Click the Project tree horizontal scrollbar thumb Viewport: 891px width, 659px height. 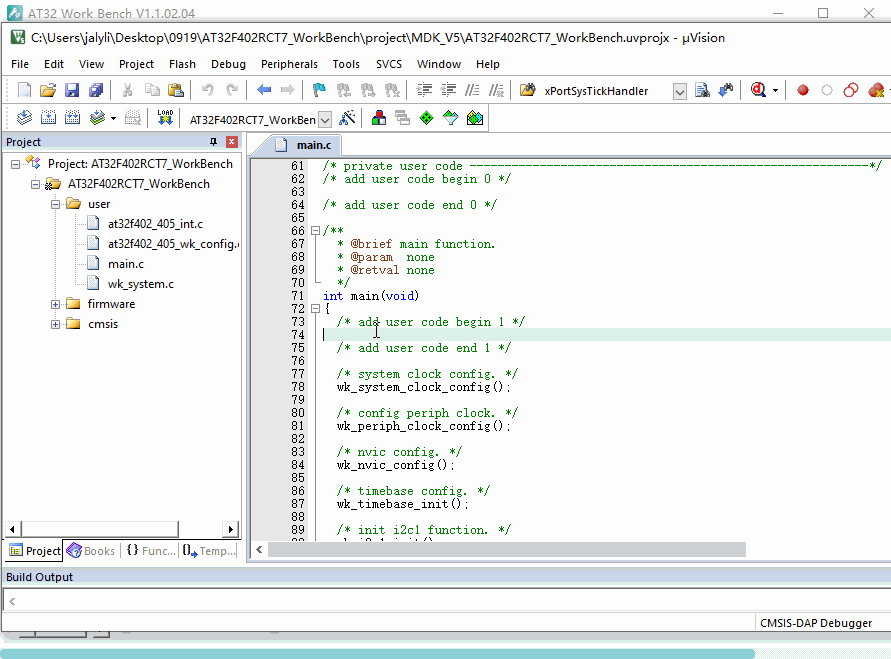point(100,529)
